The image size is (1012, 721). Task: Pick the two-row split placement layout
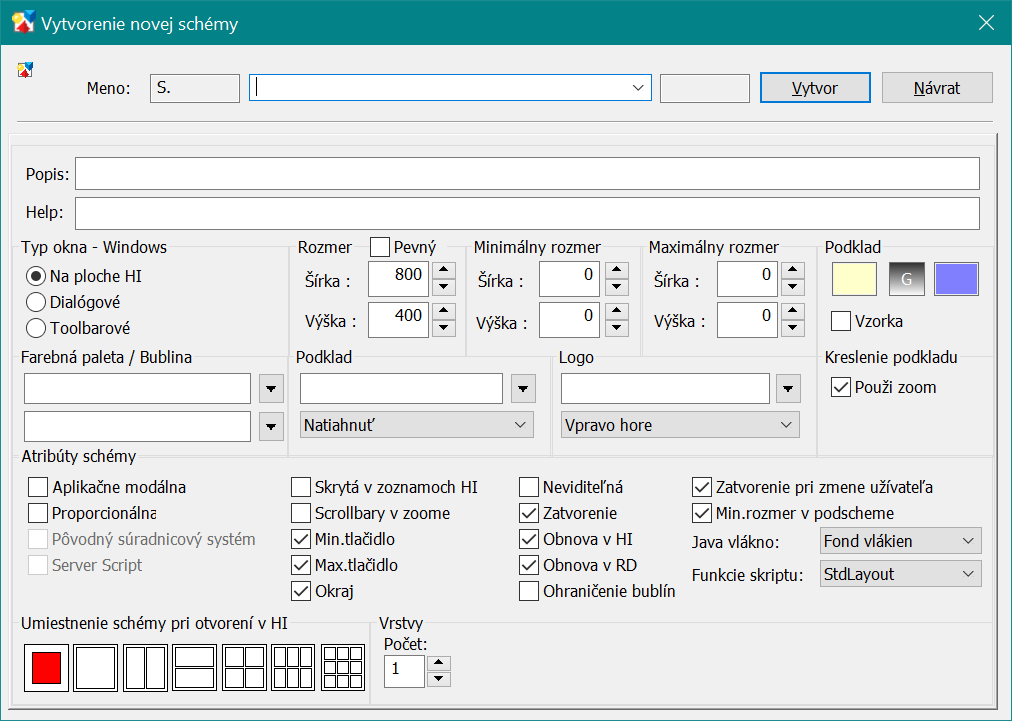coord(194,667)
